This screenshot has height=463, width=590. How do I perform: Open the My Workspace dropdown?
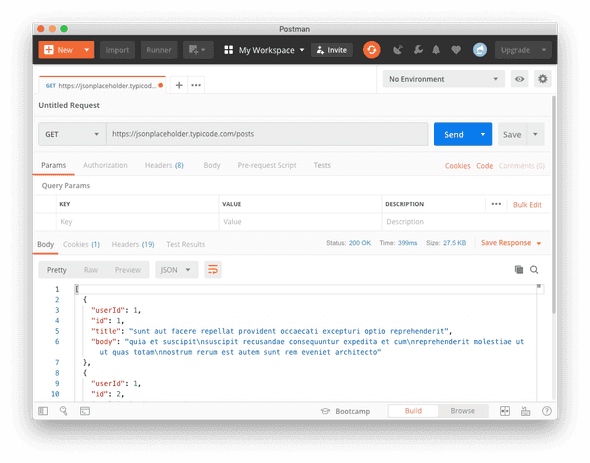click(x=264, y=50)
